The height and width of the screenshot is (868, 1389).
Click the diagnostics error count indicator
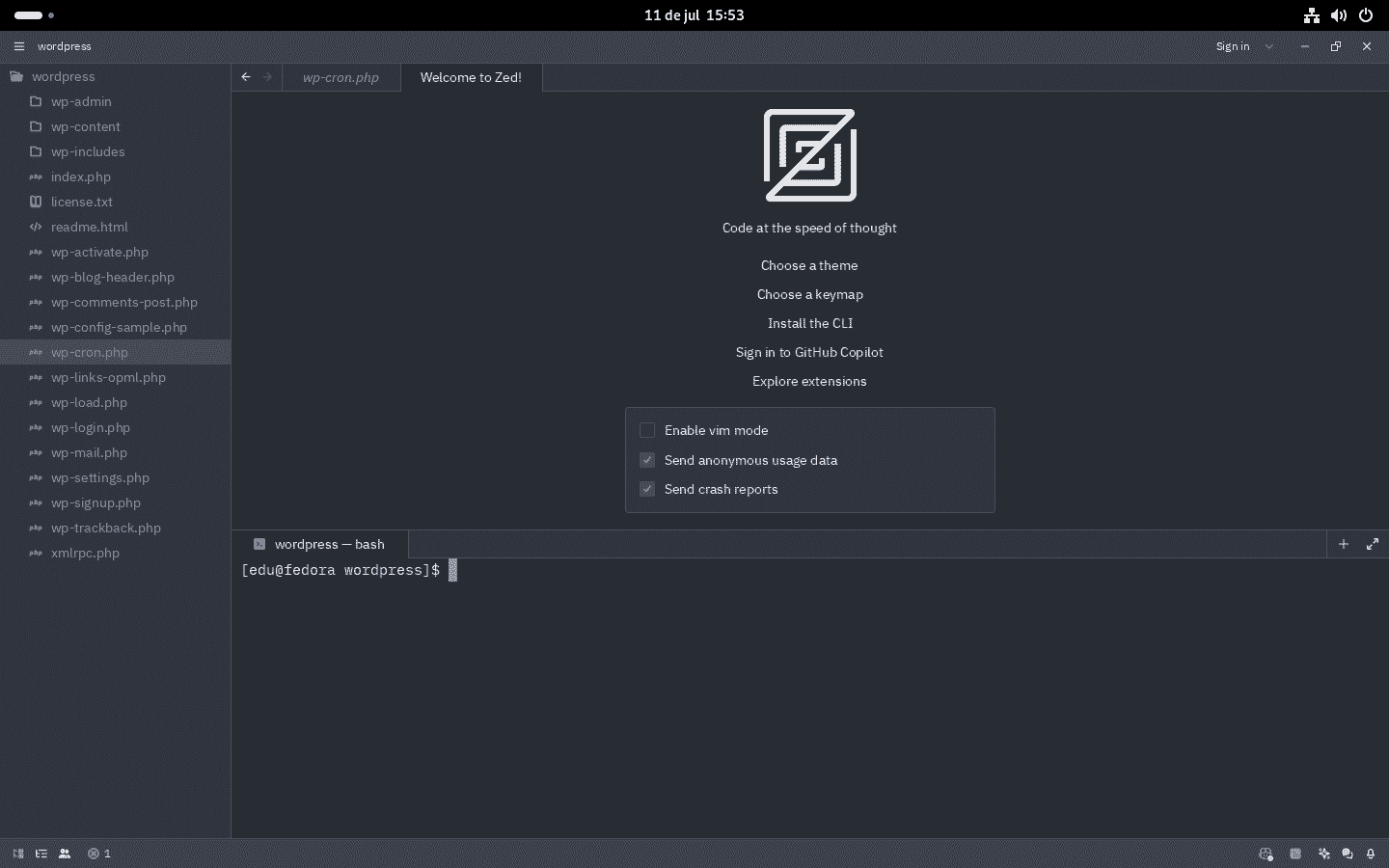click(99, 854)
